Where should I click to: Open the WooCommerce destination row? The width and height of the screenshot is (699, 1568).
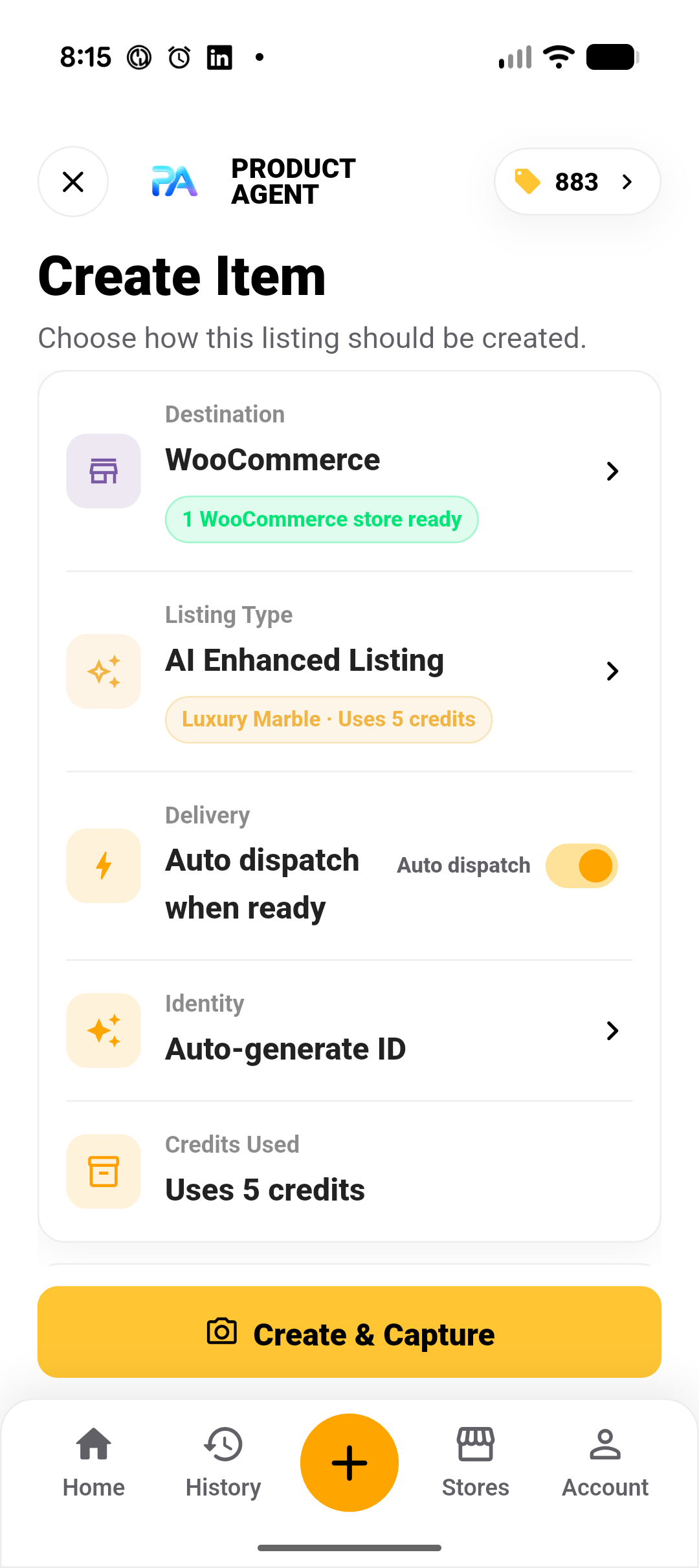coord(349,471)
